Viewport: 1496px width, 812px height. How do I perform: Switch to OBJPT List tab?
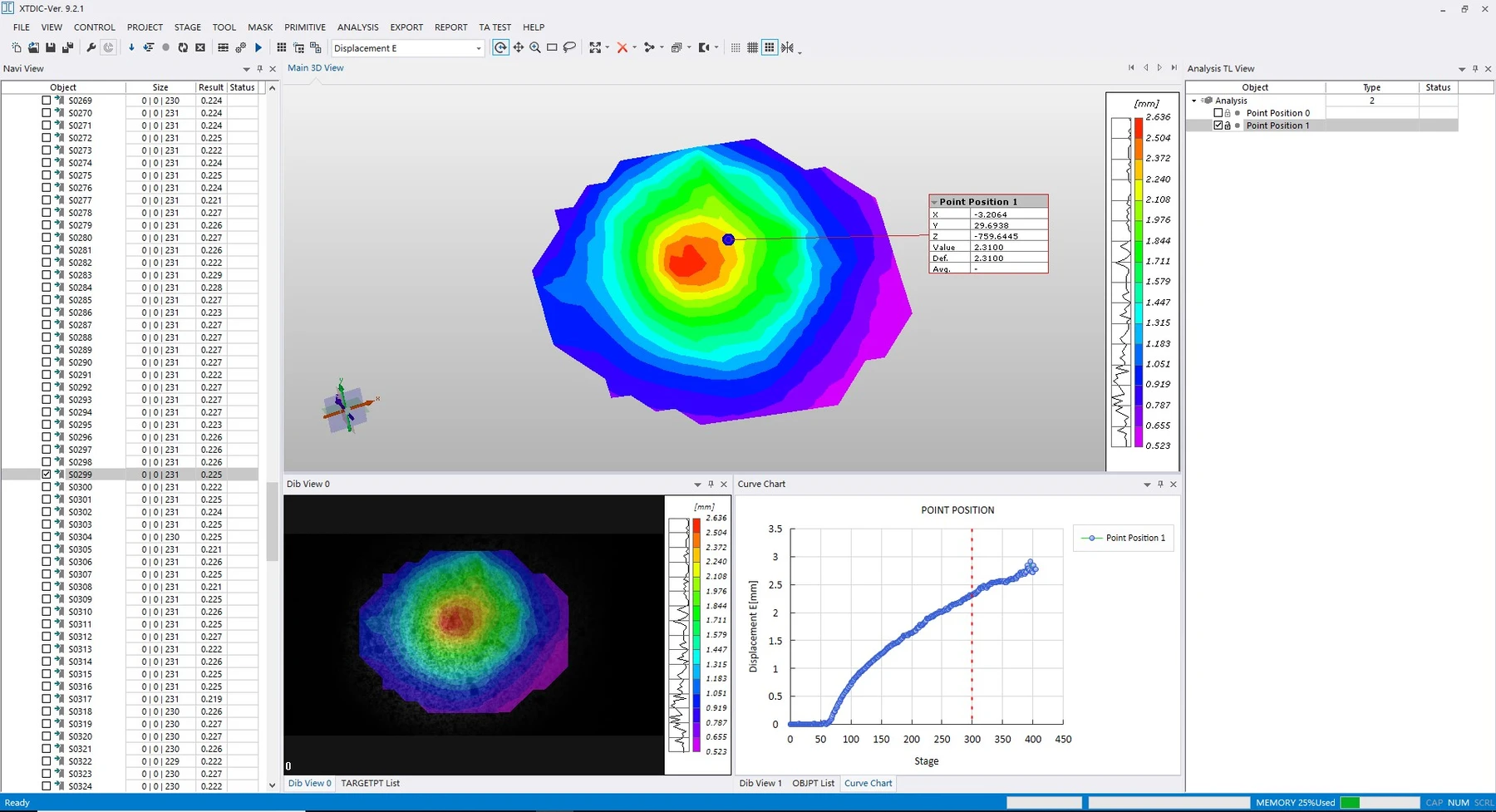pos(814,783)
